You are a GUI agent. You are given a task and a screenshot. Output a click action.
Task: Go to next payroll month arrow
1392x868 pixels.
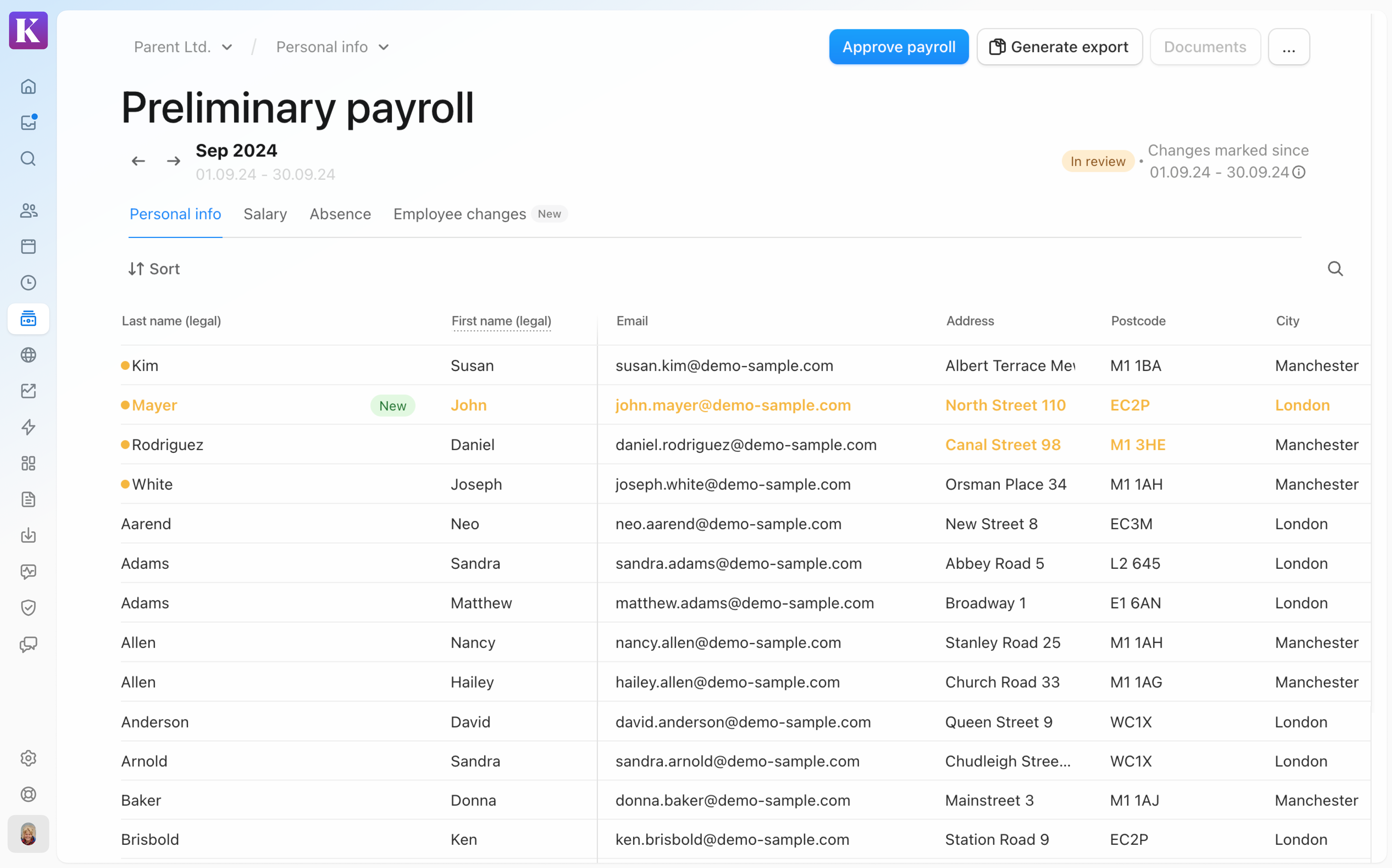pyautogui.click(x=174, y=161)
